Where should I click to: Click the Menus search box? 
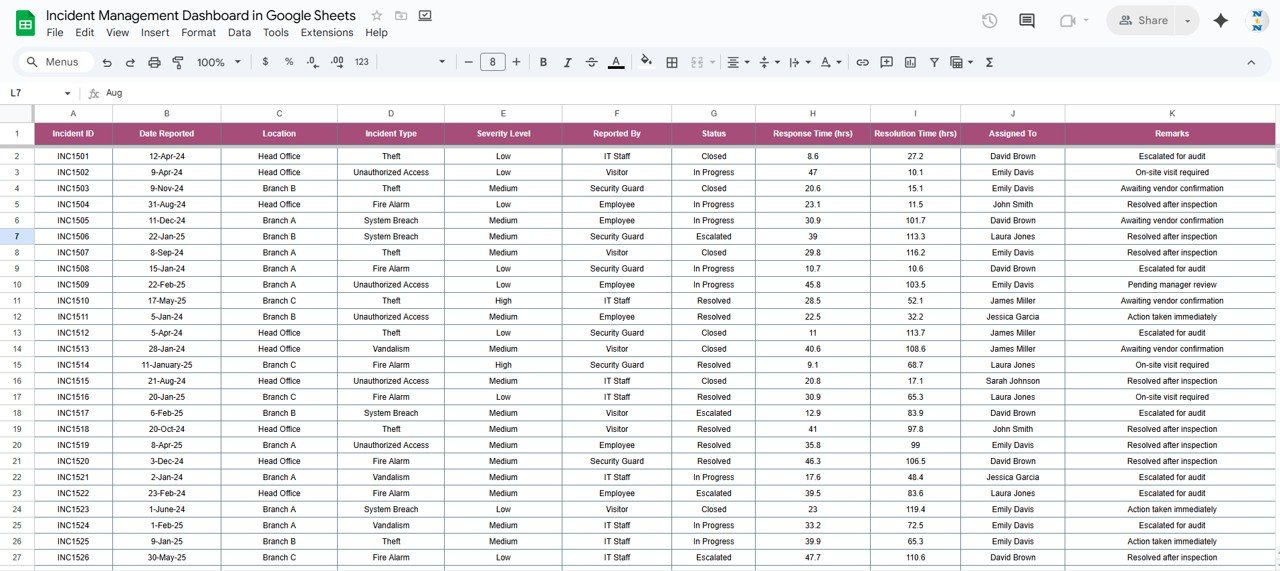pos(55,62)
